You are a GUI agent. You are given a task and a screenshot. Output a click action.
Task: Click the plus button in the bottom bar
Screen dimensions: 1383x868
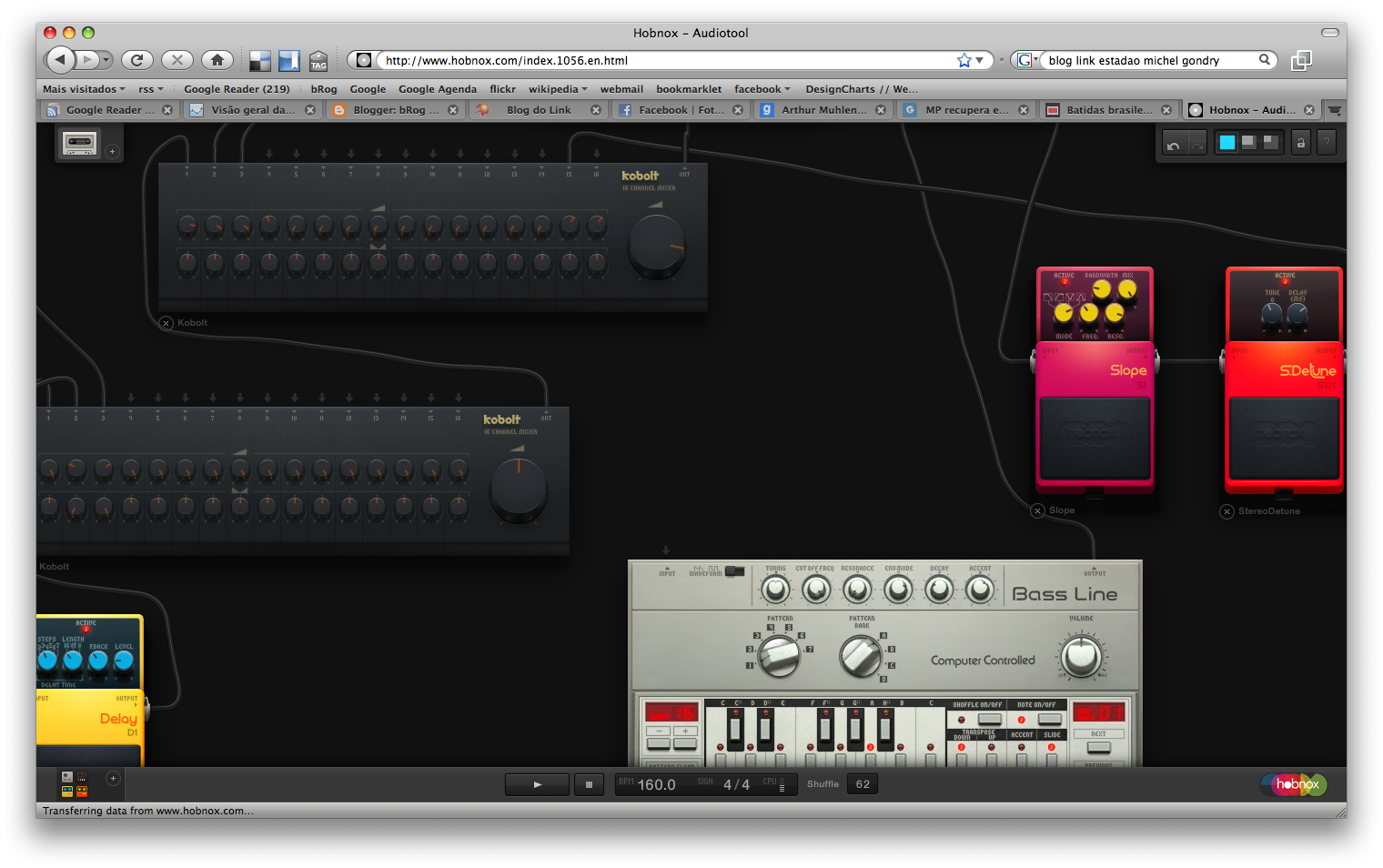coord(113,778)
